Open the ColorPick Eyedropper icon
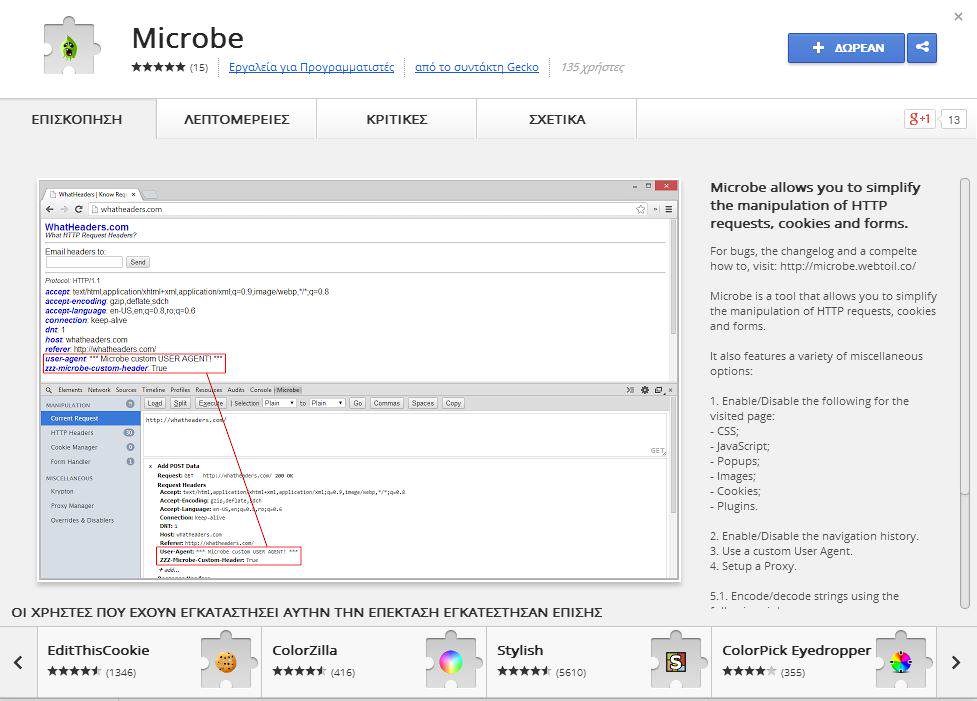The height and width of the screenshot is (701, 977). click(901, 660)
